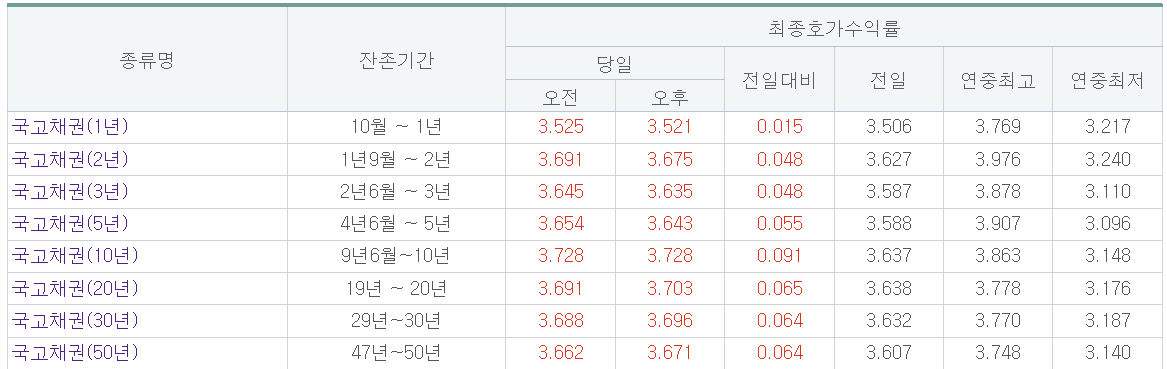Click morning yield 3.688
1167x369 pixels.
click(x=560, y=321)
